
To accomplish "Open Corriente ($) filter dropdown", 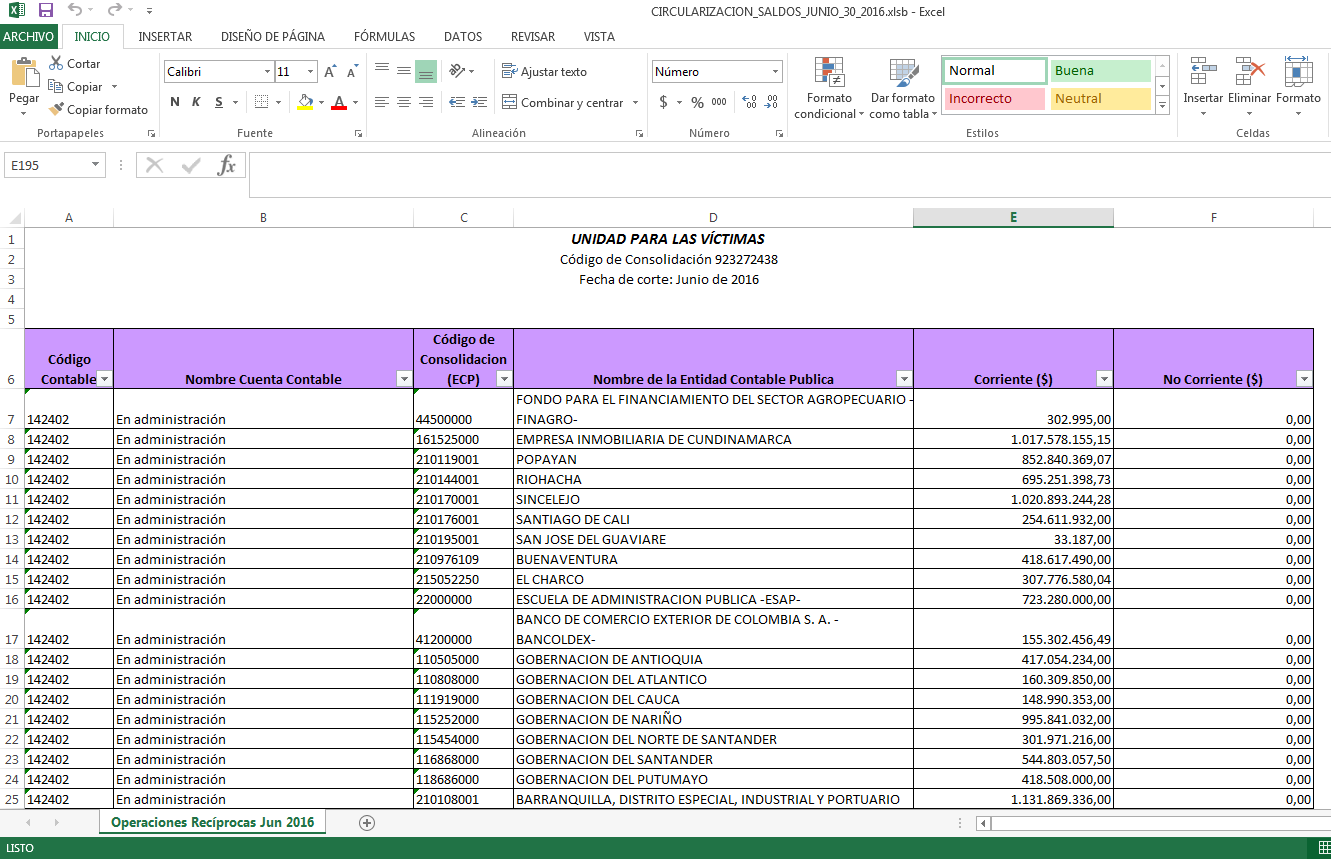I will pos(1104,379).
